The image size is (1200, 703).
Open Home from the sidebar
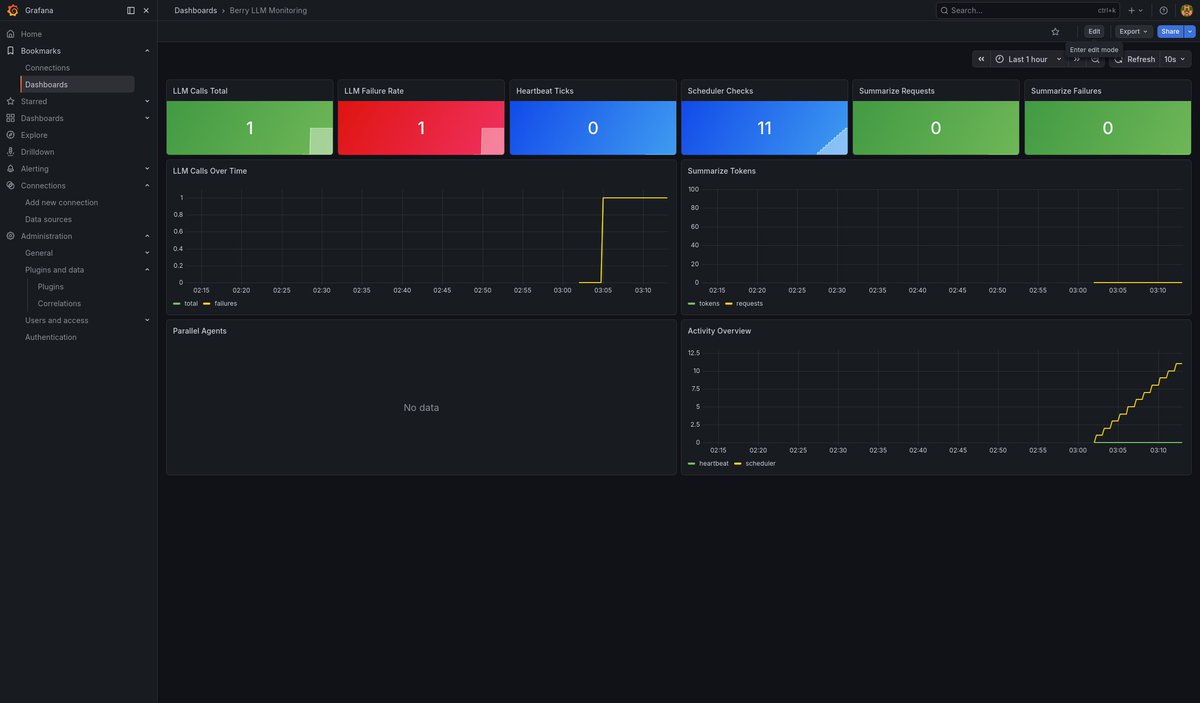pyautogui.click(x=31, y=34)
